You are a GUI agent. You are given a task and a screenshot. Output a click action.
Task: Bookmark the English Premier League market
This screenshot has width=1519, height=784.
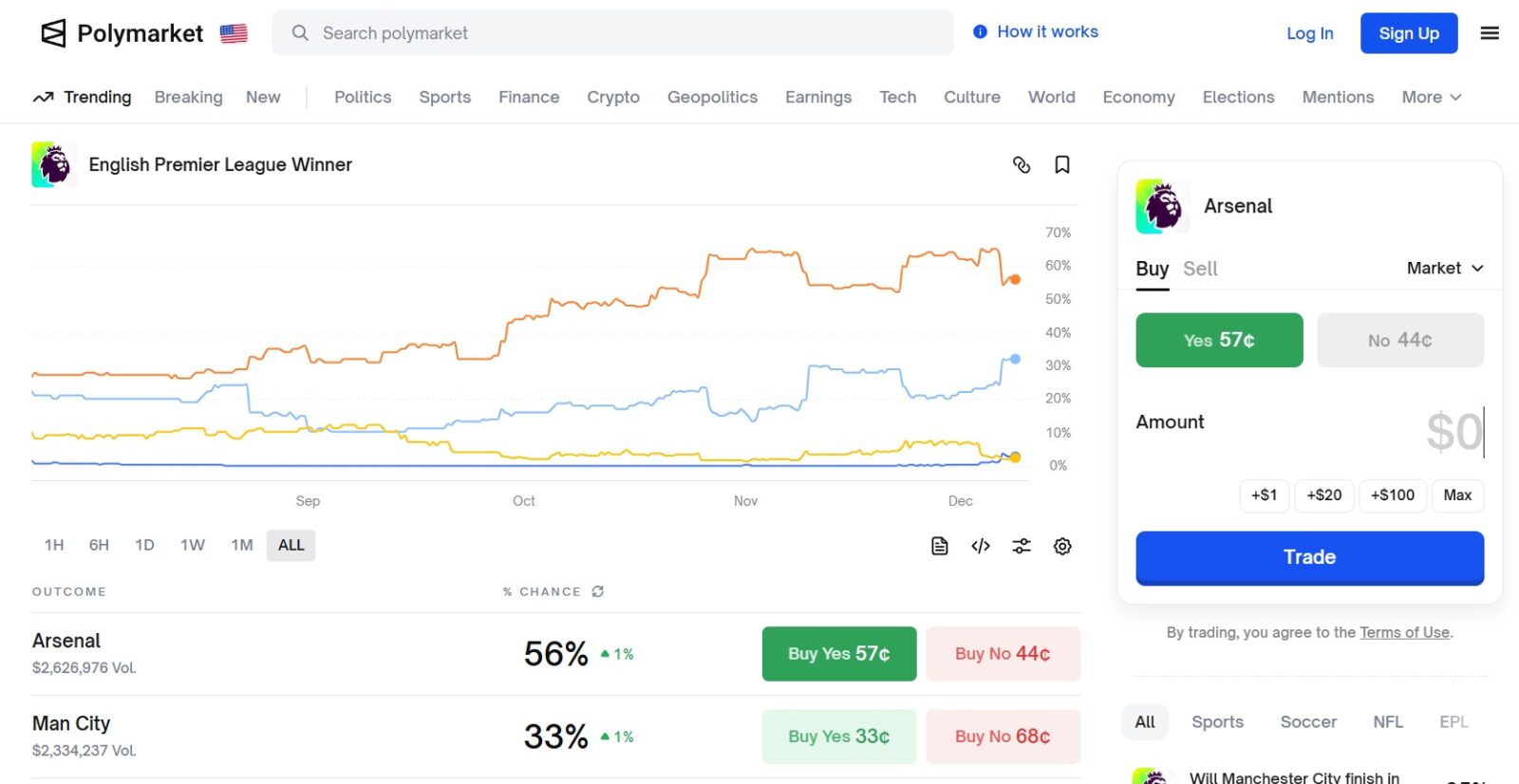[x=1062, y=165]
